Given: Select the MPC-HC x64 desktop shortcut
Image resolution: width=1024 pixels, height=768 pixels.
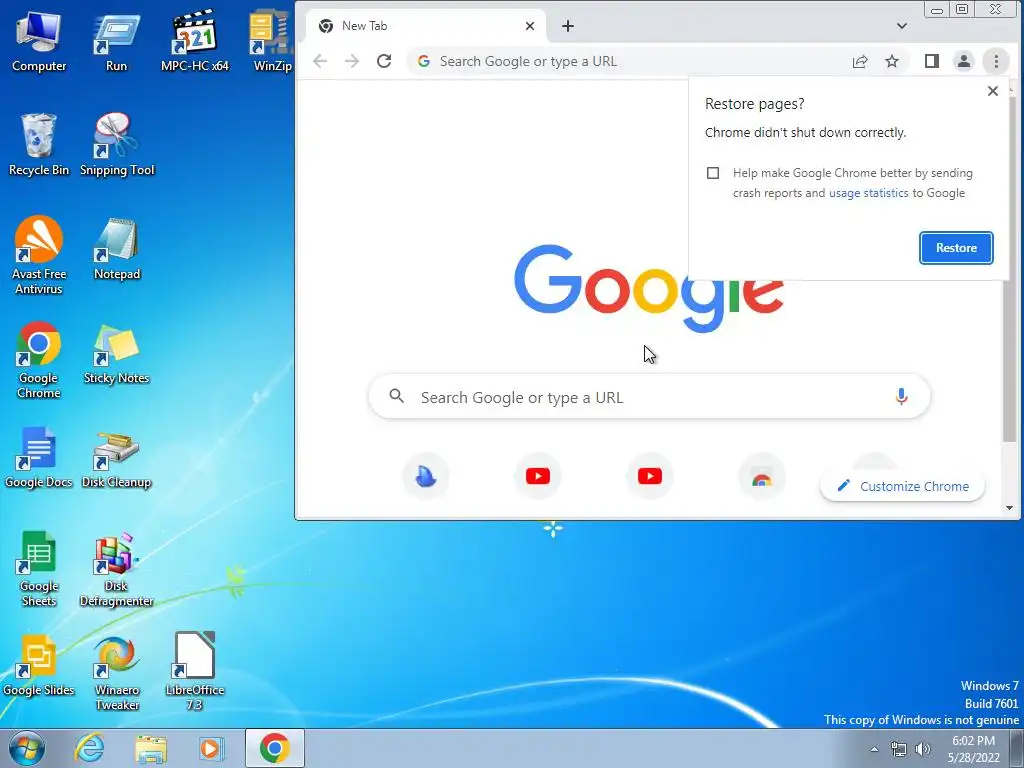Looking at the screenshot, I should pyautogui.click(x=195, y=41).
